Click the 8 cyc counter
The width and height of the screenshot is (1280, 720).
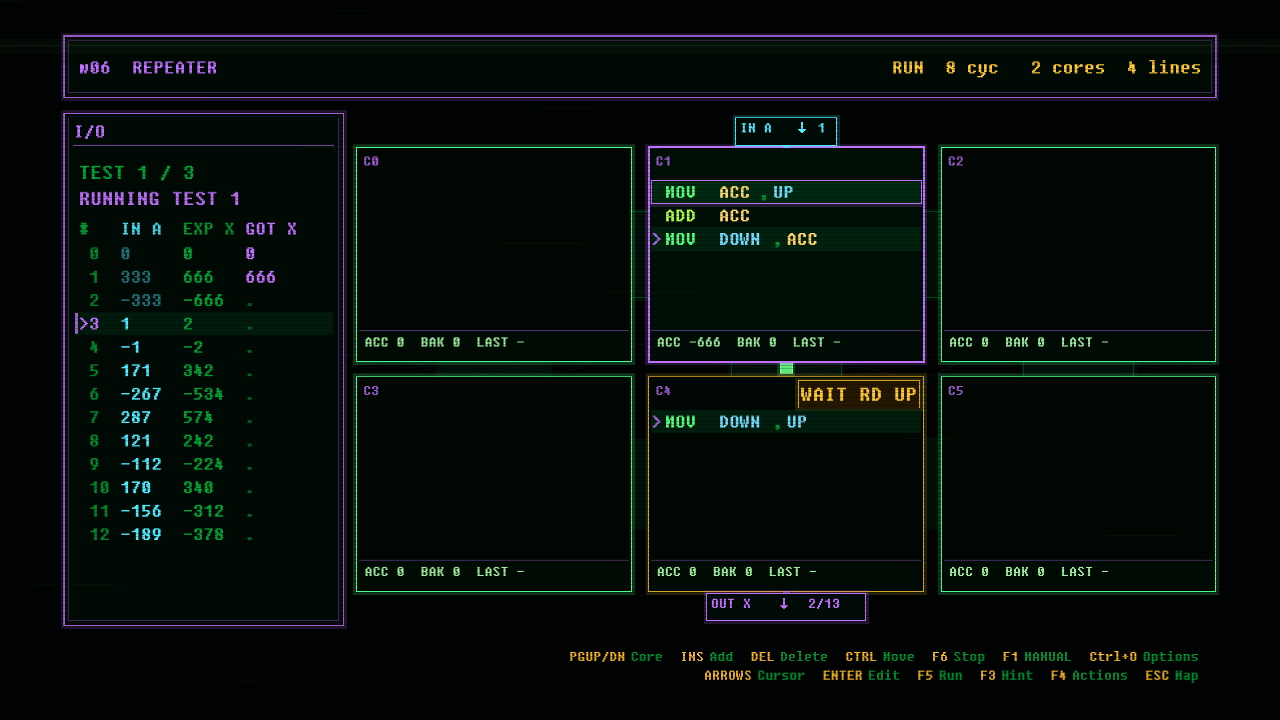tap(972, 68)
